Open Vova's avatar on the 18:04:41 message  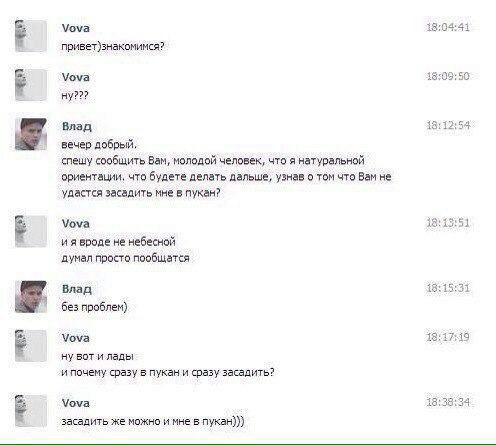click(31, 36)
